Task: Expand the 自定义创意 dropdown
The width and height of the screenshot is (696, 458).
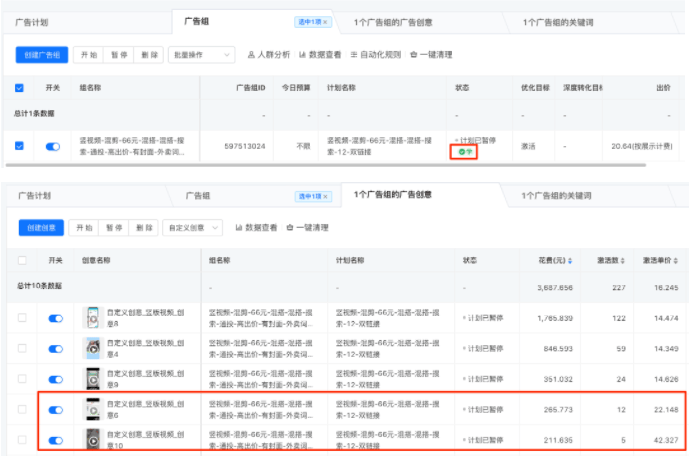Action: coord(193,228)
